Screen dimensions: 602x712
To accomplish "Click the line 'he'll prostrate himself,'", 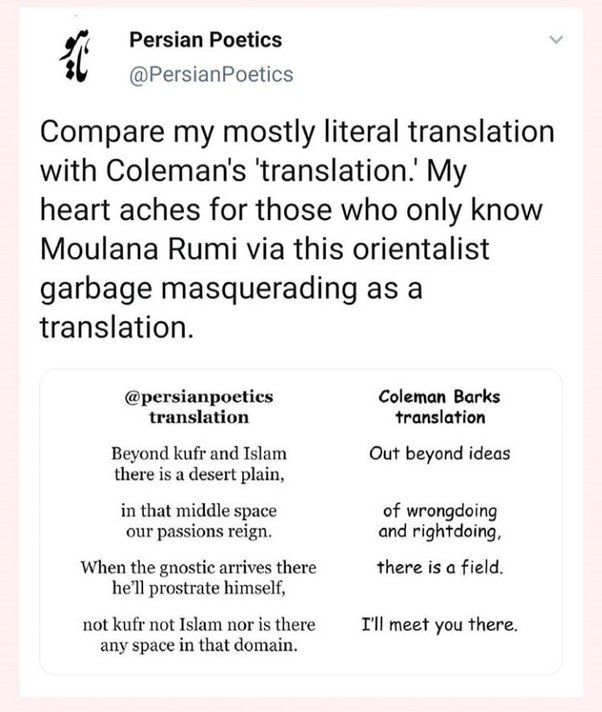I will point(199,588).
